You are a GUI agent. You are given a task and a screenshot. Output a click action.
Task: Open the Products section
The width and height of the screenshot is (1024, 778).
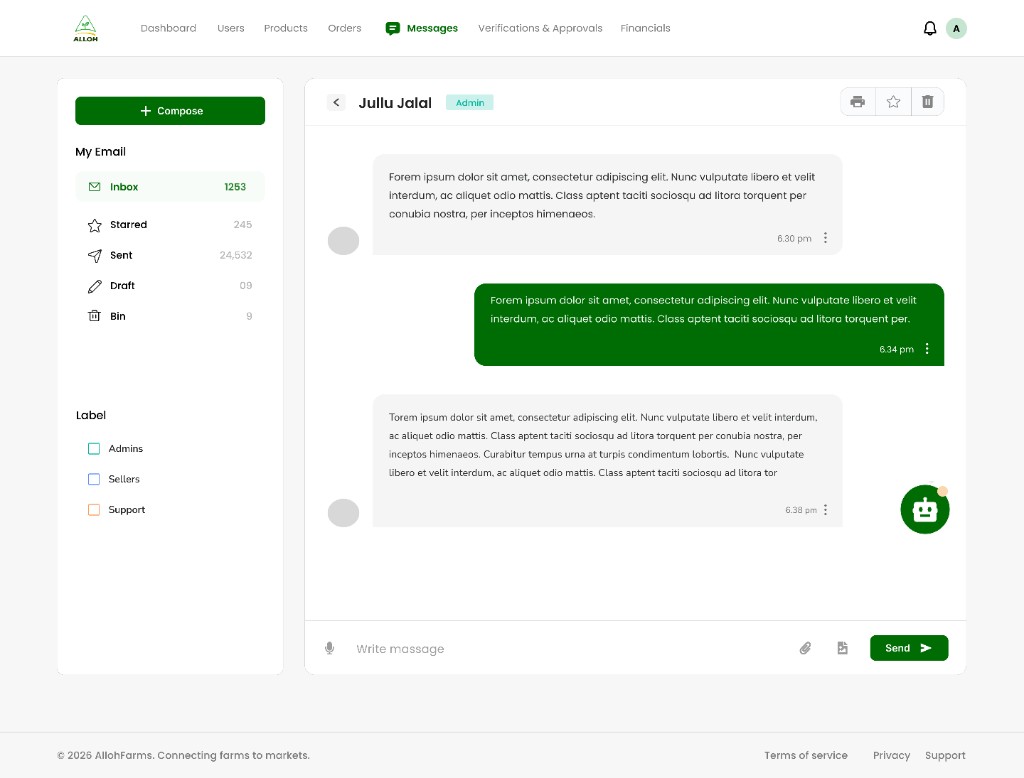pos(285,28)
